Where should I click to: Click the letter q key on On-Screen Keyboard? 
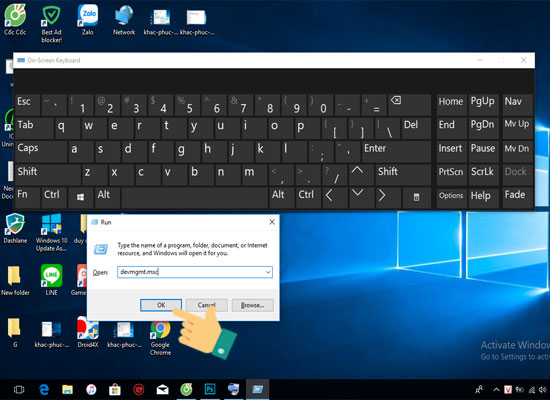pos(67,128)
